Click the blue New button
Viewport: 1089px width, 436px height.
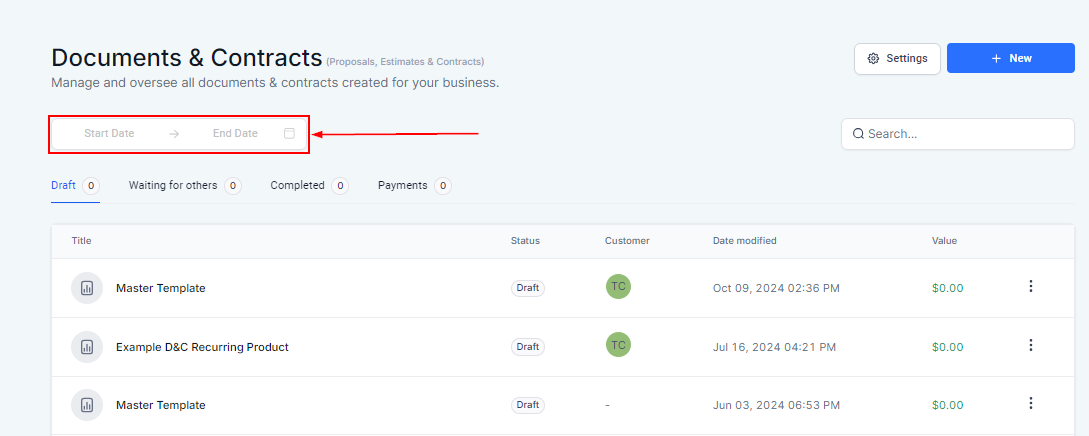[1011, 58]
